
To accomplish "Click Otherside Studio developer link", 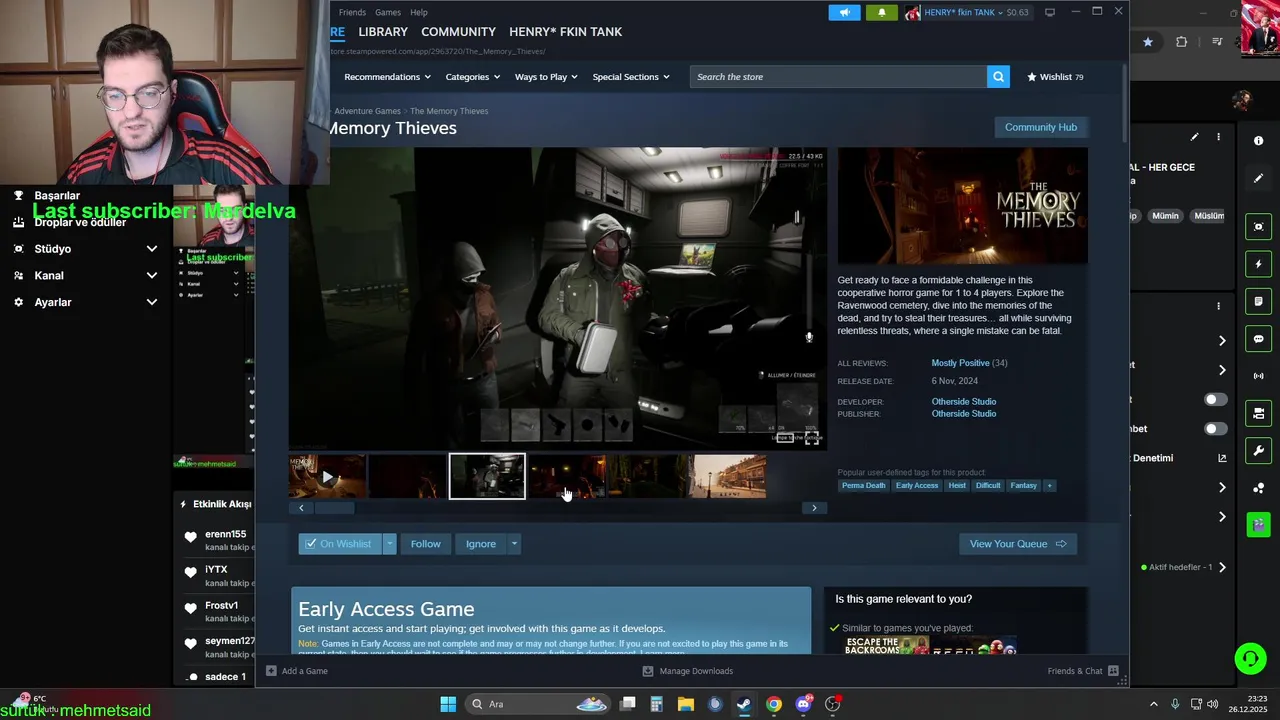I will [964, 402].
